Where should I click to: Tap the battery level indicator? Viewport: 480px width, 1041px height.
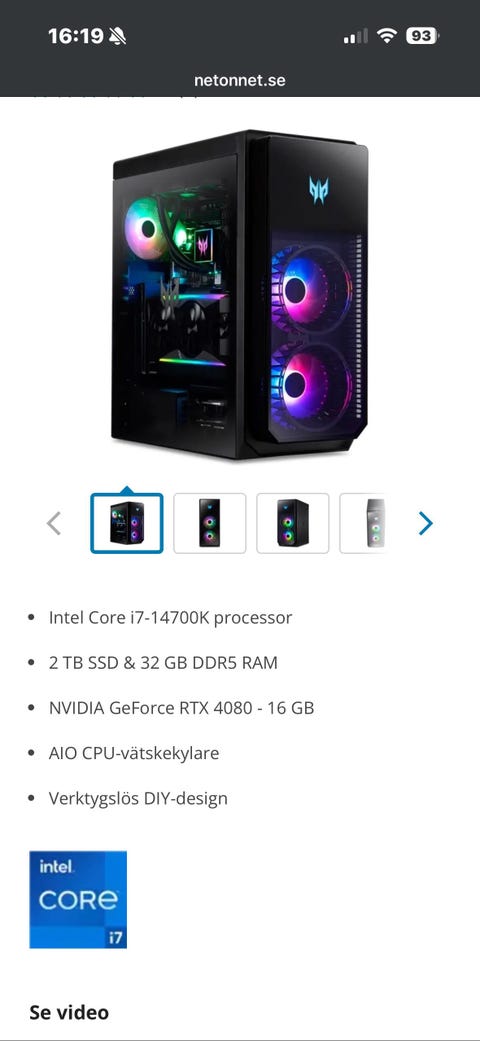point(422,36)
